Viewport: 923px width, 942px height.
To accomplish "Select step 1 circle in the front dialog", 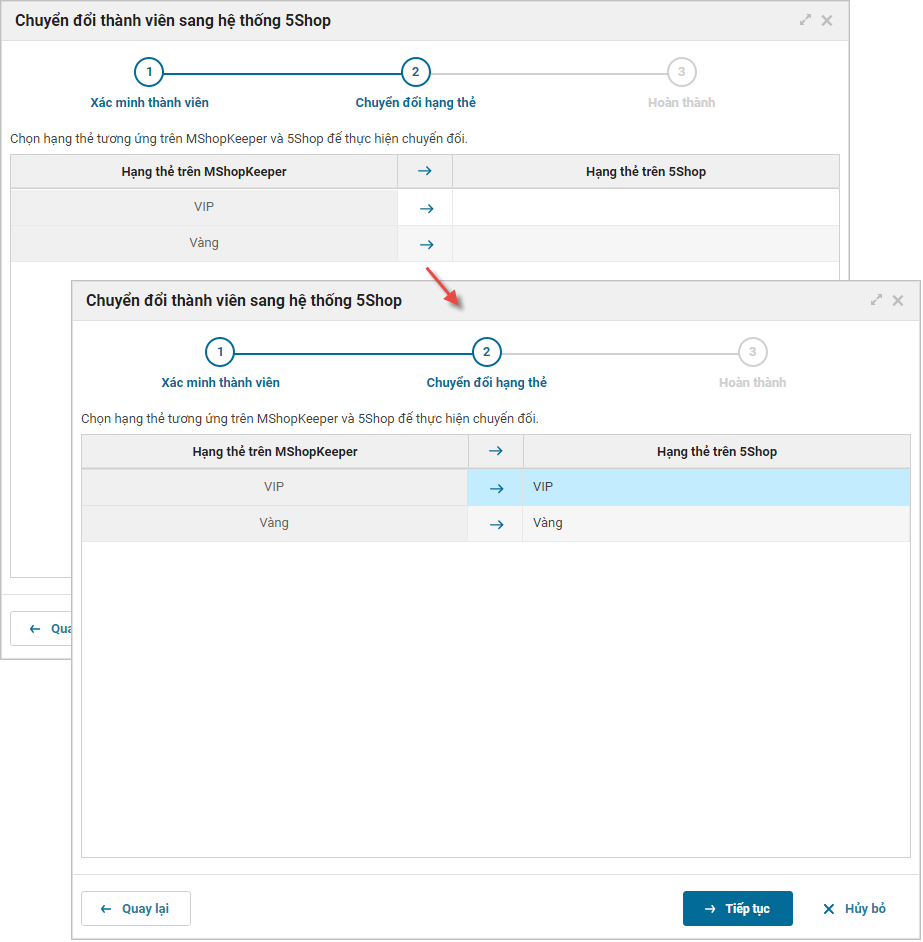I will point(220,352).
